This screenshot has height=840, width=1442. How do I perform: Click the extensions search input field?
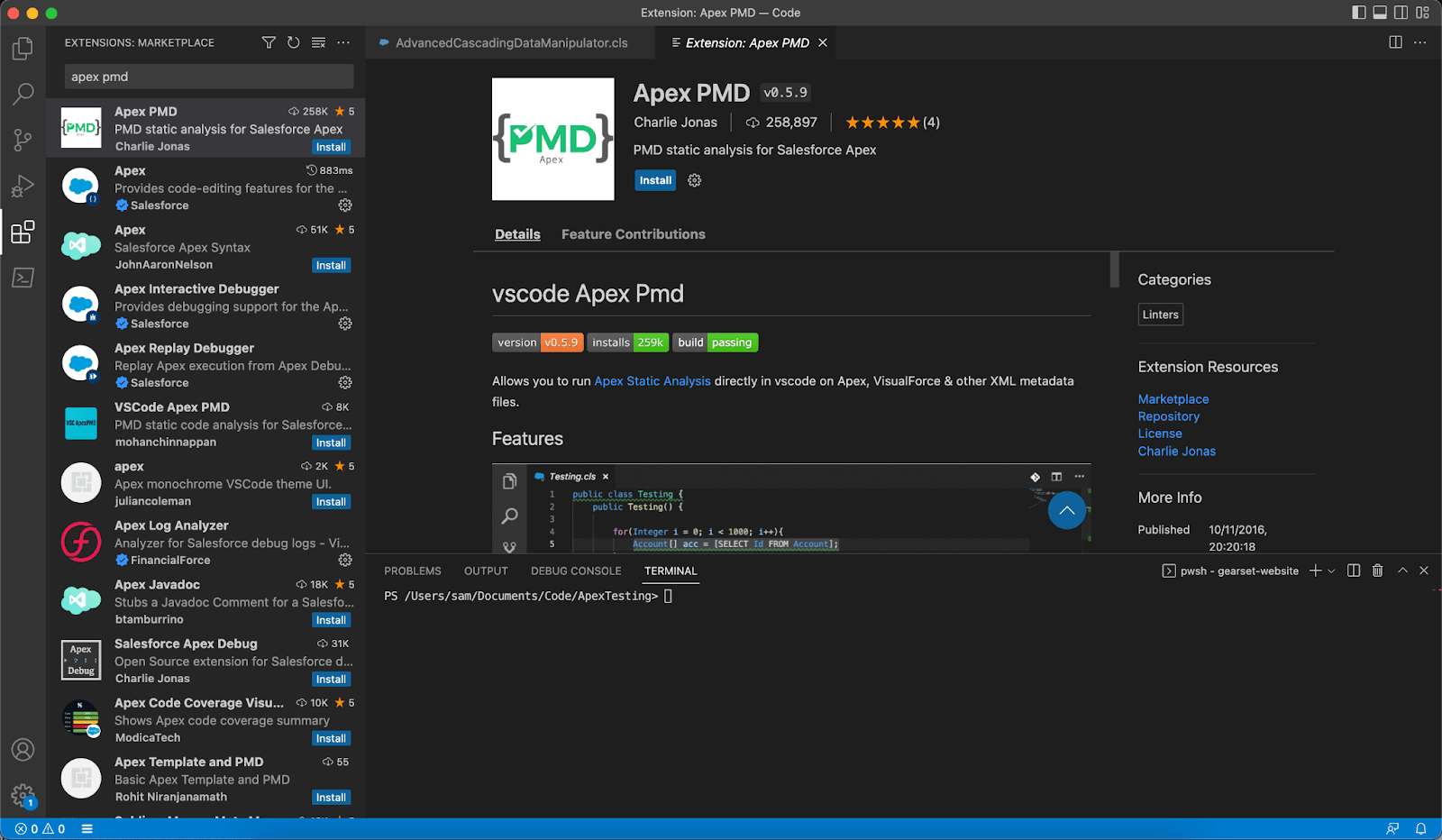coord(208,77)
